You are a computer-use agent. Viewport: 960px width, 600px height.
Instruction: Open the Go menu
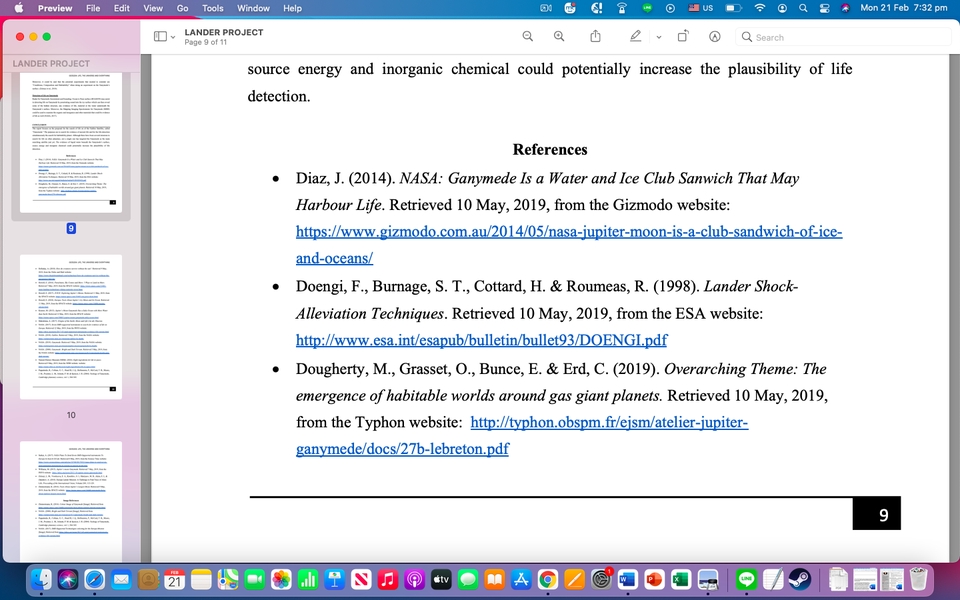point(182,8)
